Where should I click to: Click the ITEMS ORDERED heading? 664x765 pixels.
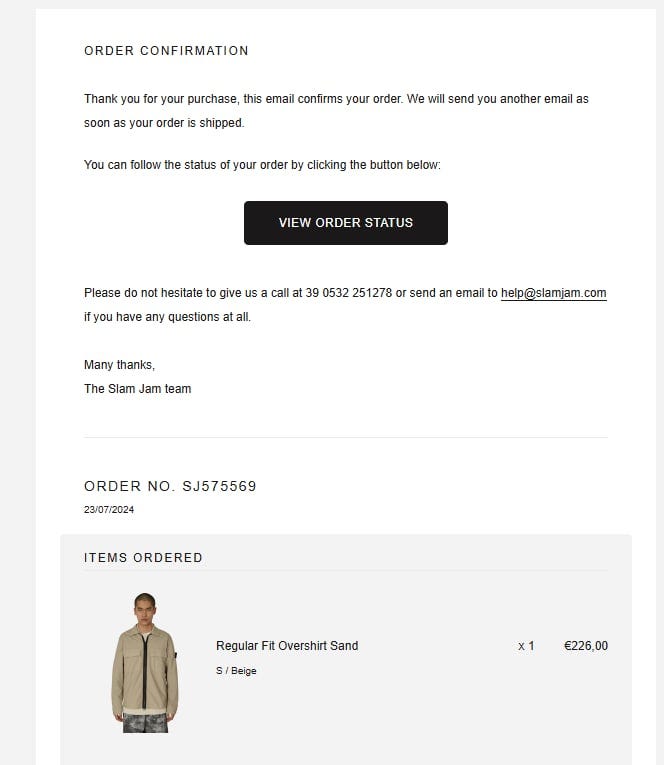pos(143,558)
